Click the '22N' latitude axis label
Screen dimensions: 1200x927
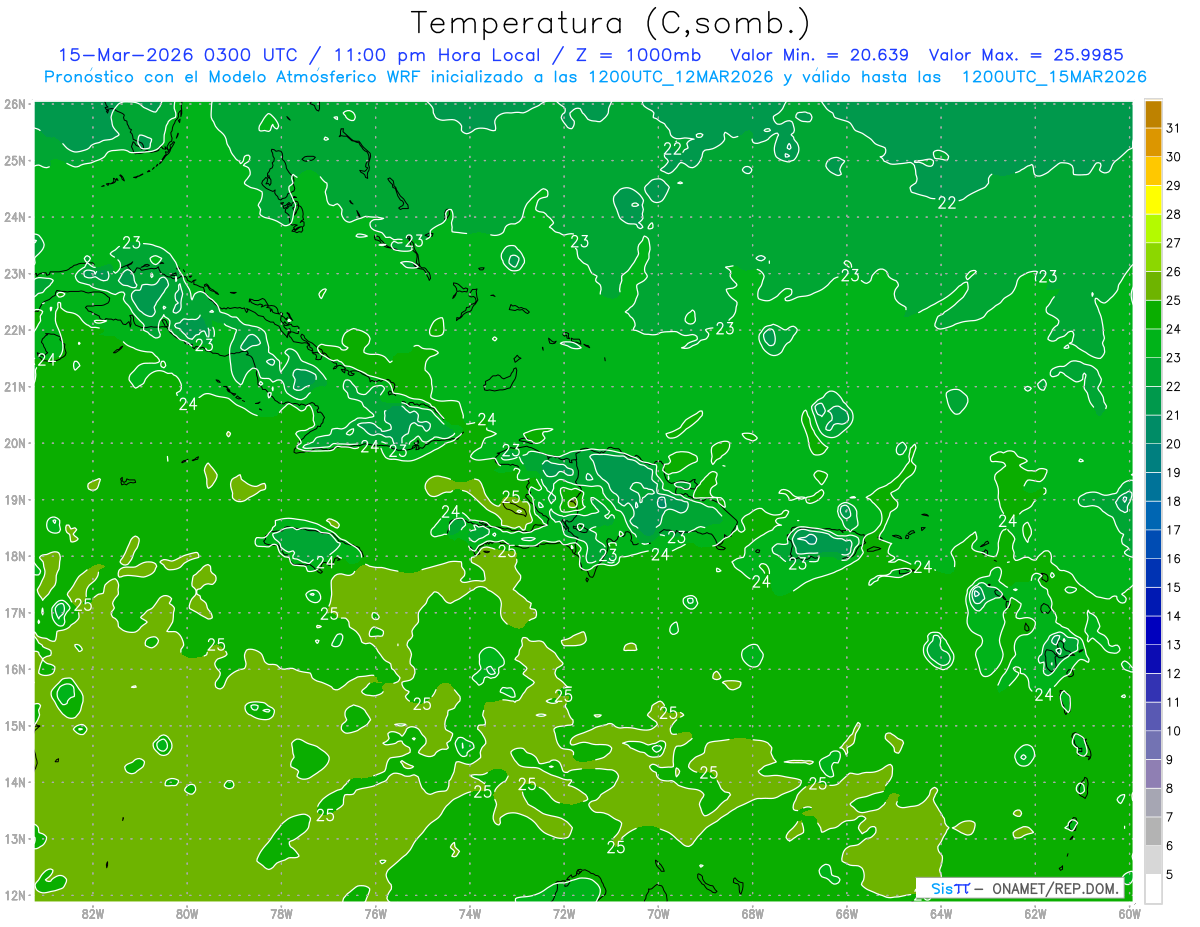pyautogui.click(x=15, y=330)
